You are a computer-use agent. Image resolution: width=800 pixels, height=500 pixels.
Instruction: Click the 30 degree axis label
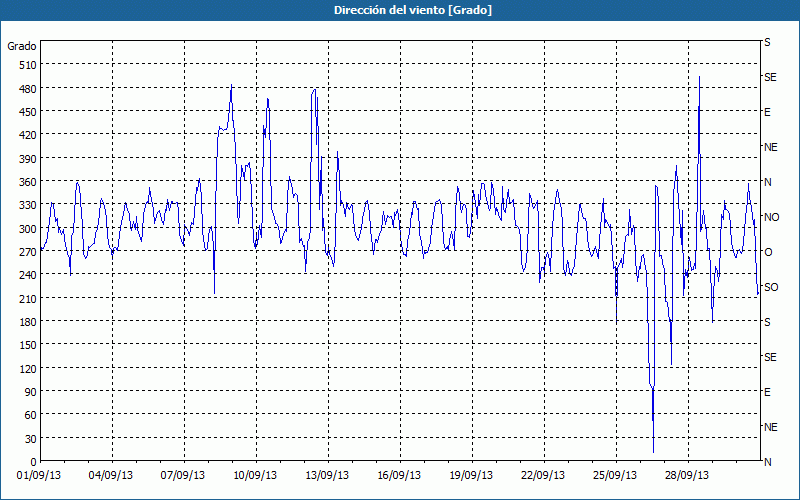[31, 439]
